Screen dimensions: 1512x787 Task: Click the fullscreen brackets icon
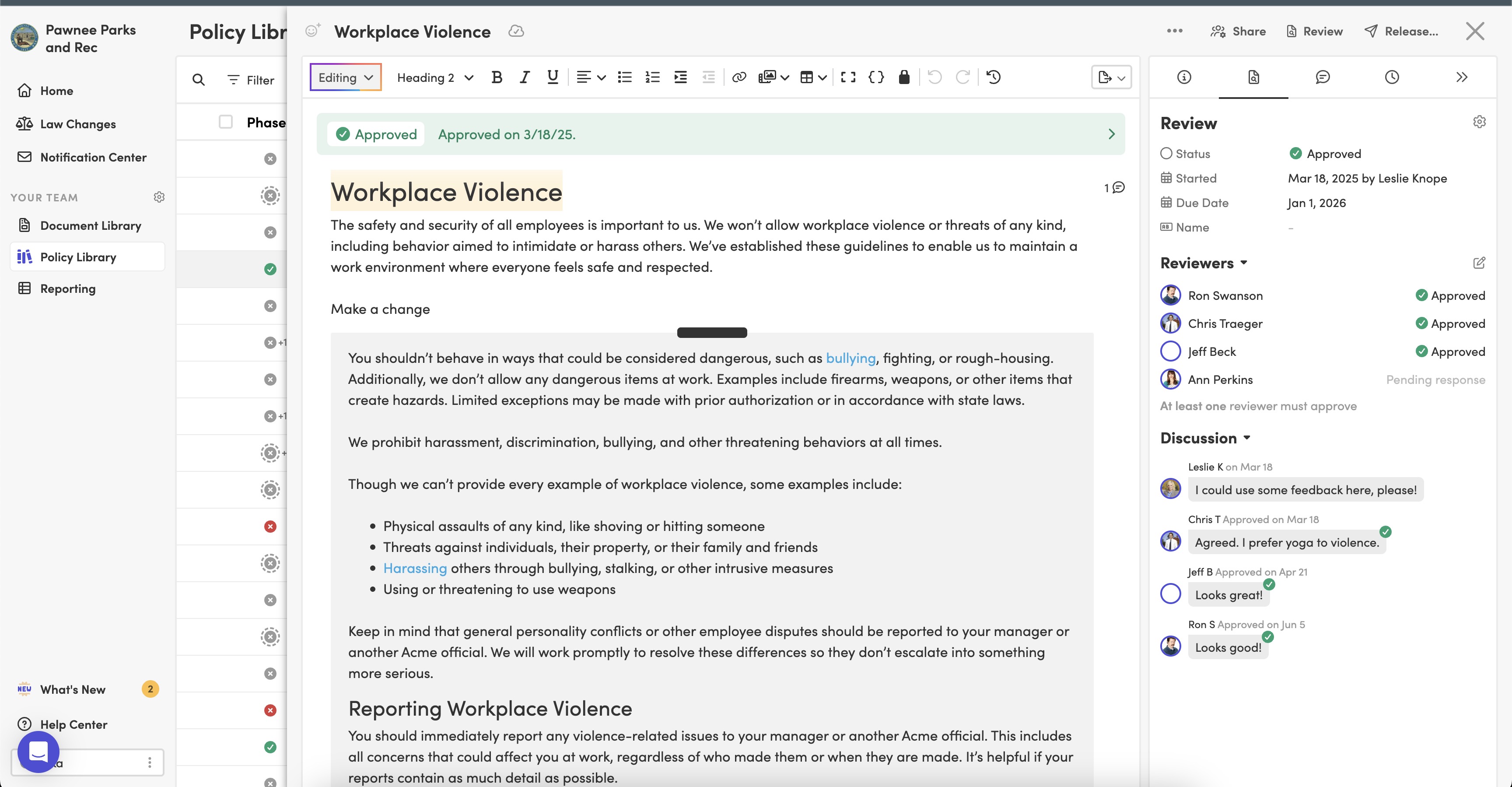click(847, 77)
